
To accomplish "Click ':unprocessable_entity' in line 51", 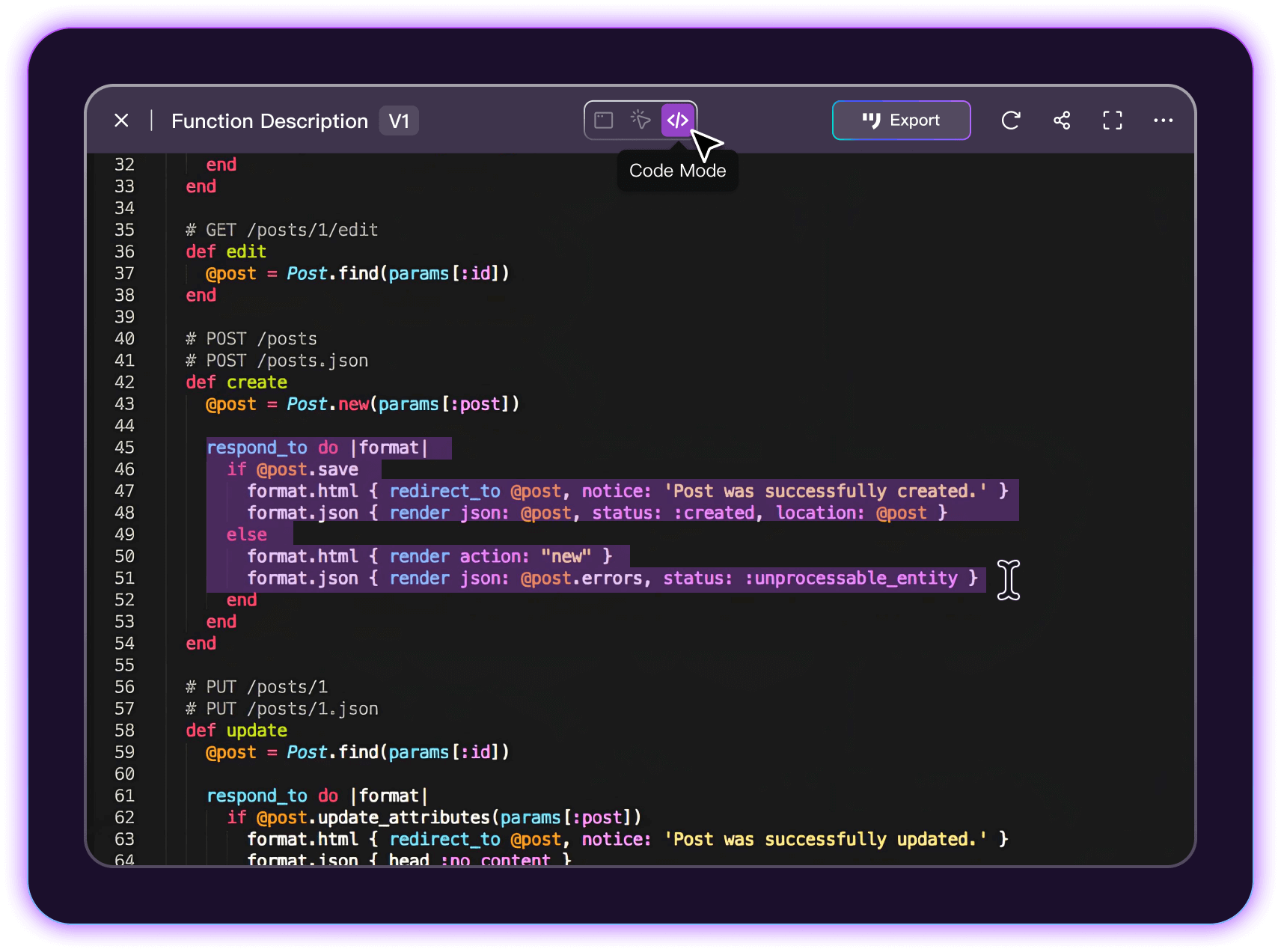I will (852, 579).
